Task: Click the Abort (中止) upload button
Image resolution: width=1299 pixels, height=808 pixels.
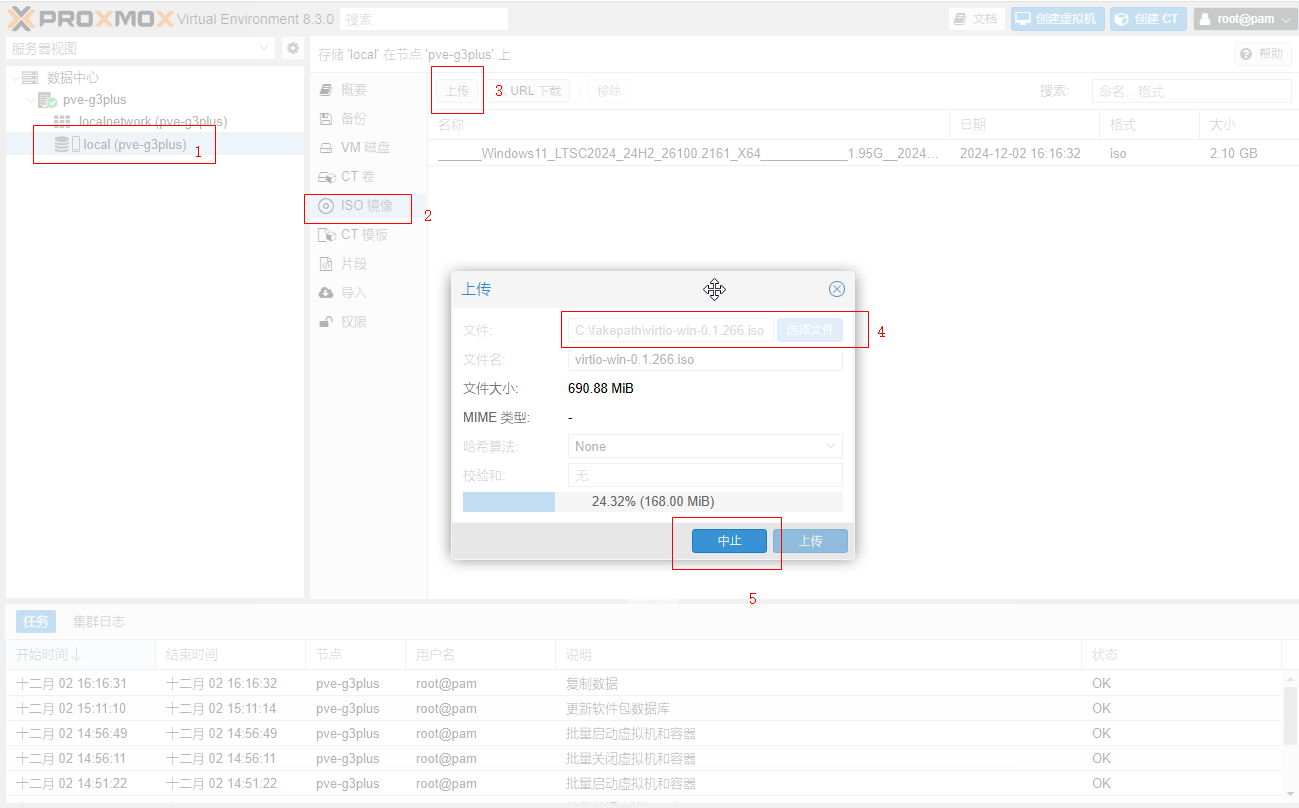Action: click(729, 541)
